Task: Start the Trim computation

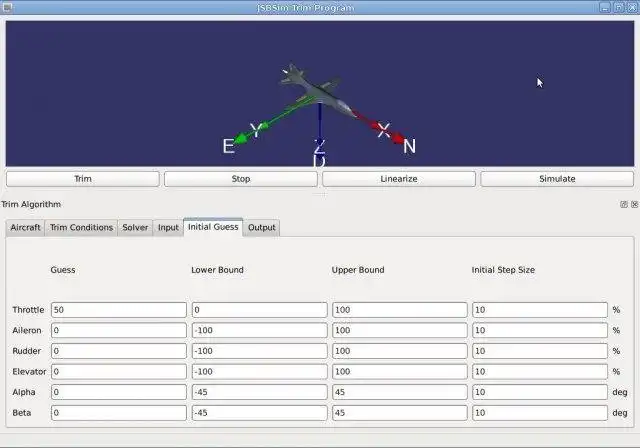Action: tap(82, 179)
